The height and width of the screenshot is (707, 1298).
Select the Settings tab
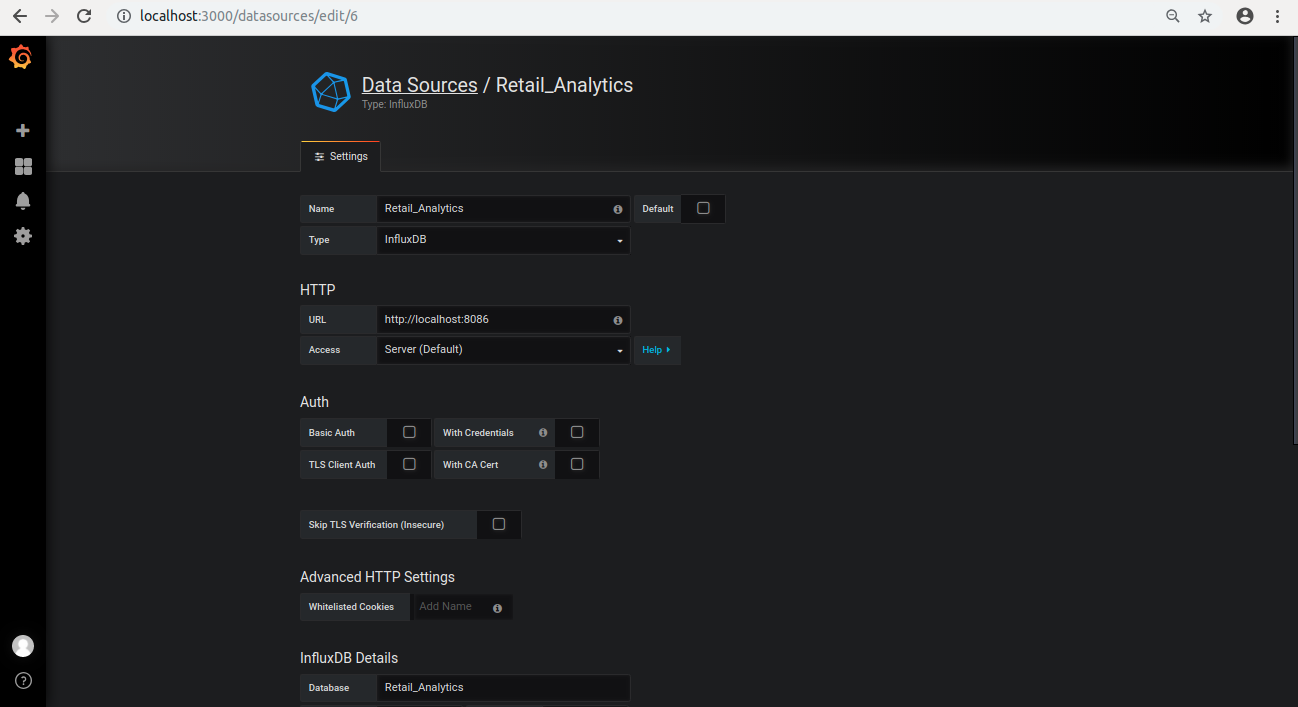click(340, 157)
